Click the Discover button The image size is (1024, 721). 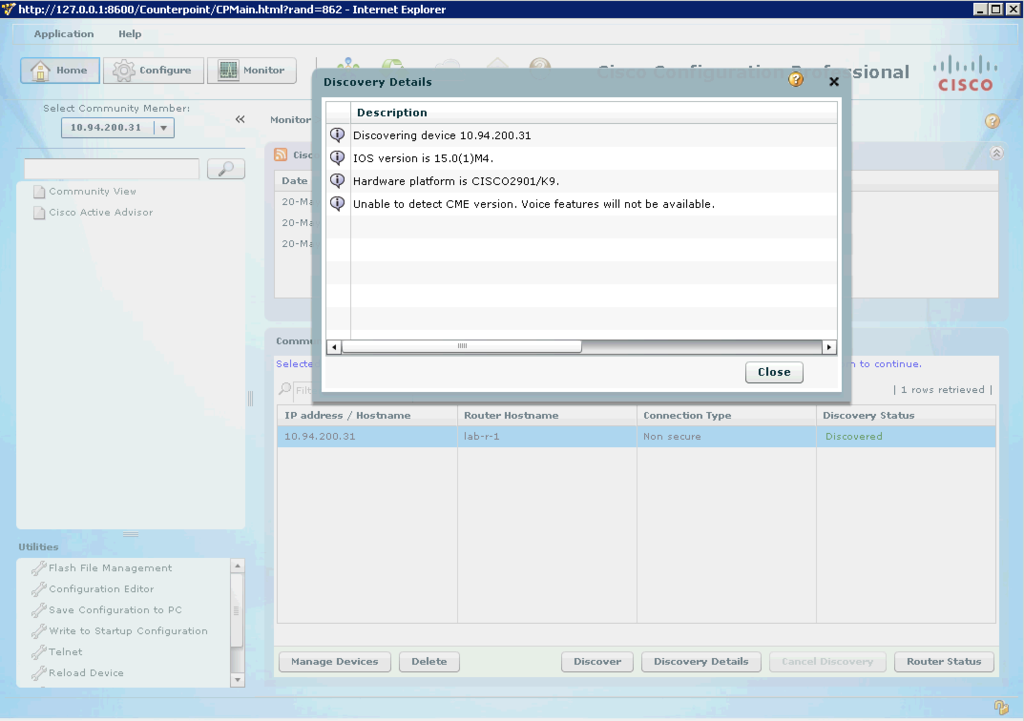tap(597, 662)
